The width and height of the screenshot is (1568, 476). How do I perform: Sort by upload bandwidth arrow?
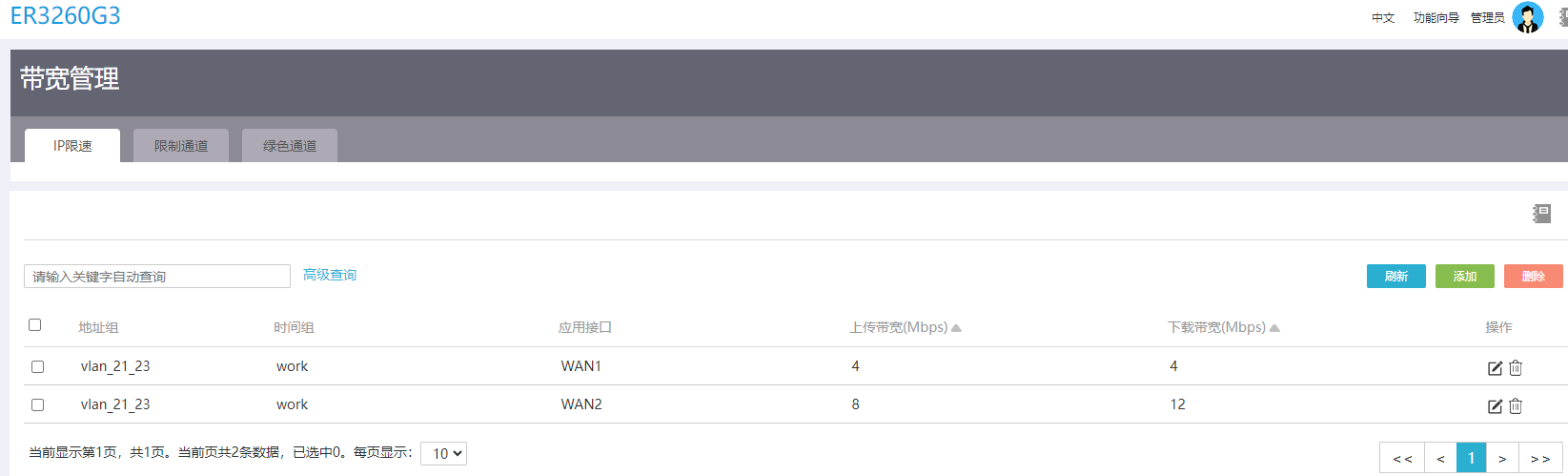pos(956,328)
